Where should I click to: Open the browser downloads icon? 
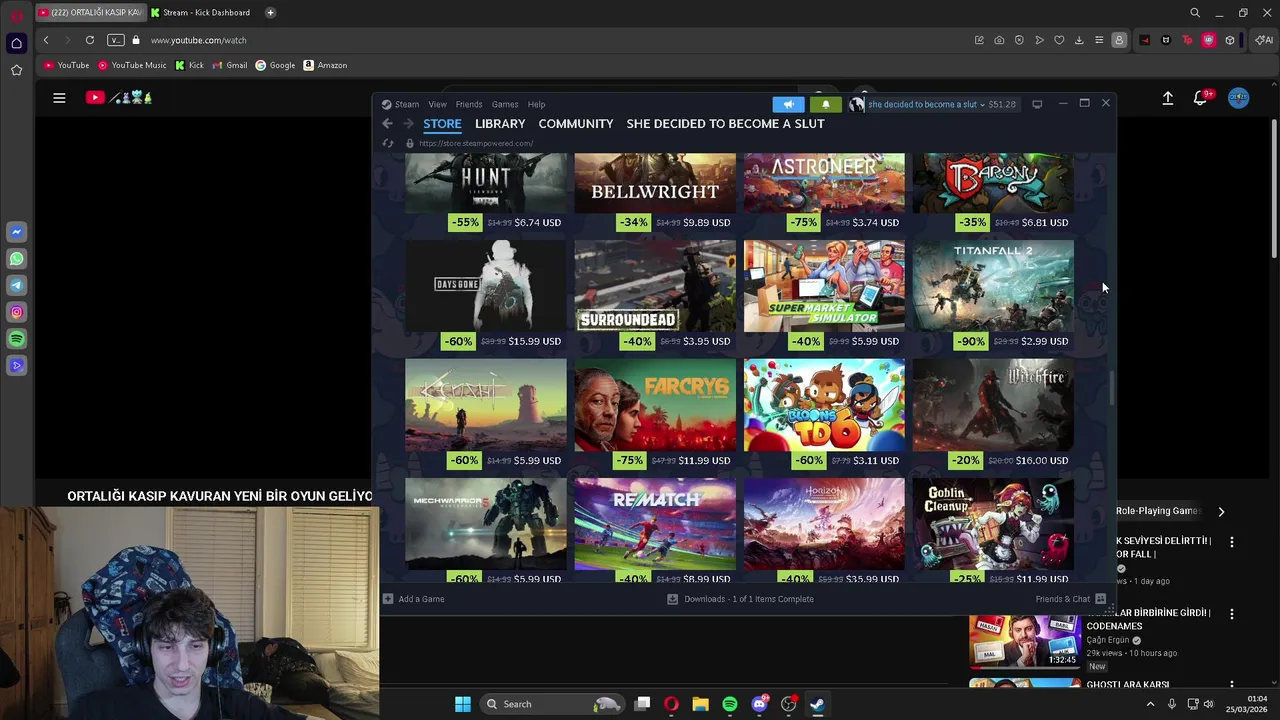click(x=1079, y=40)
